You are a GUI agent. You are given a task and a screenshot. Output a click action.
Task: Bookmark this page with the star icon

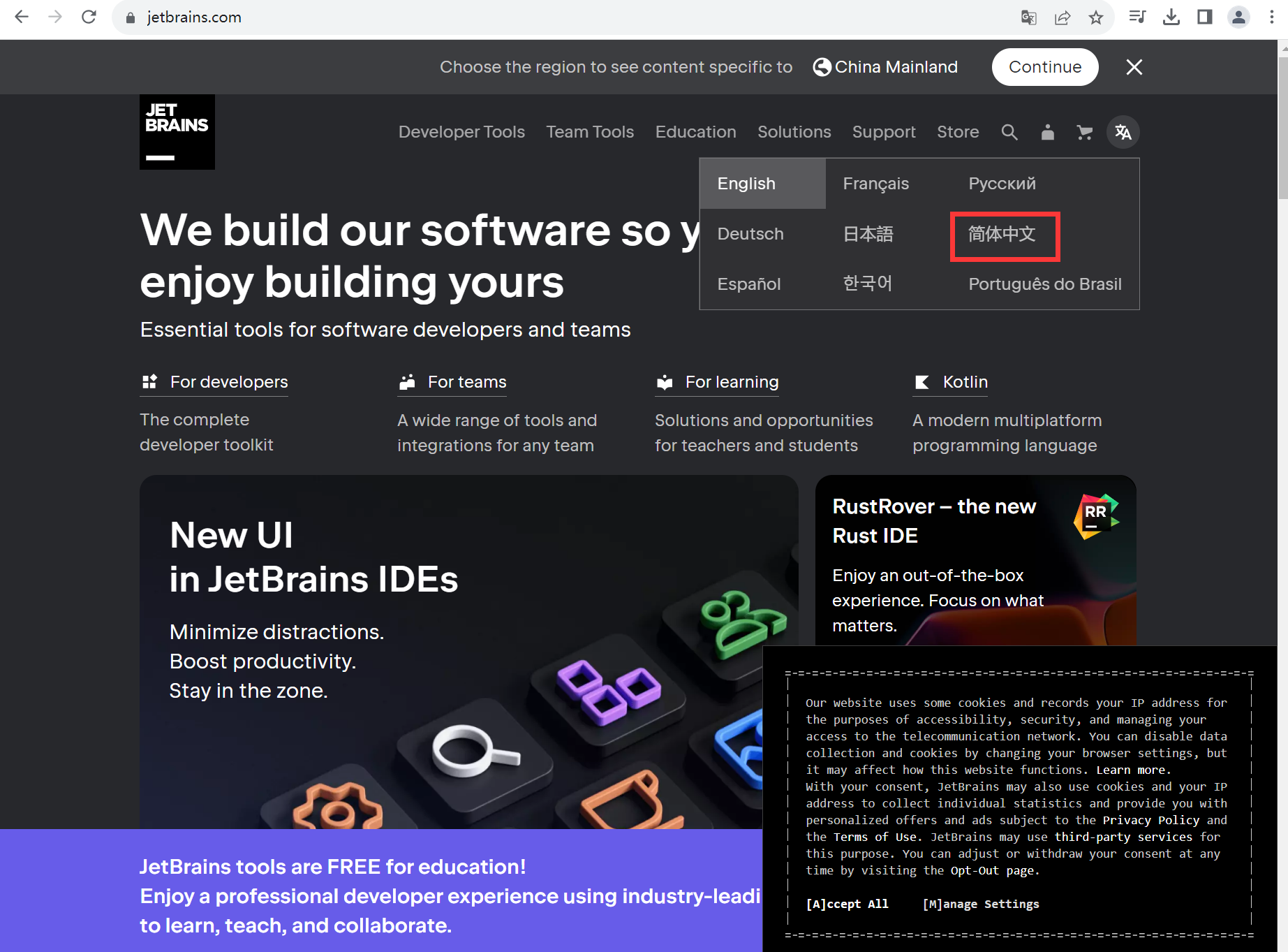pyautogui.click(x=1096, y=17)
